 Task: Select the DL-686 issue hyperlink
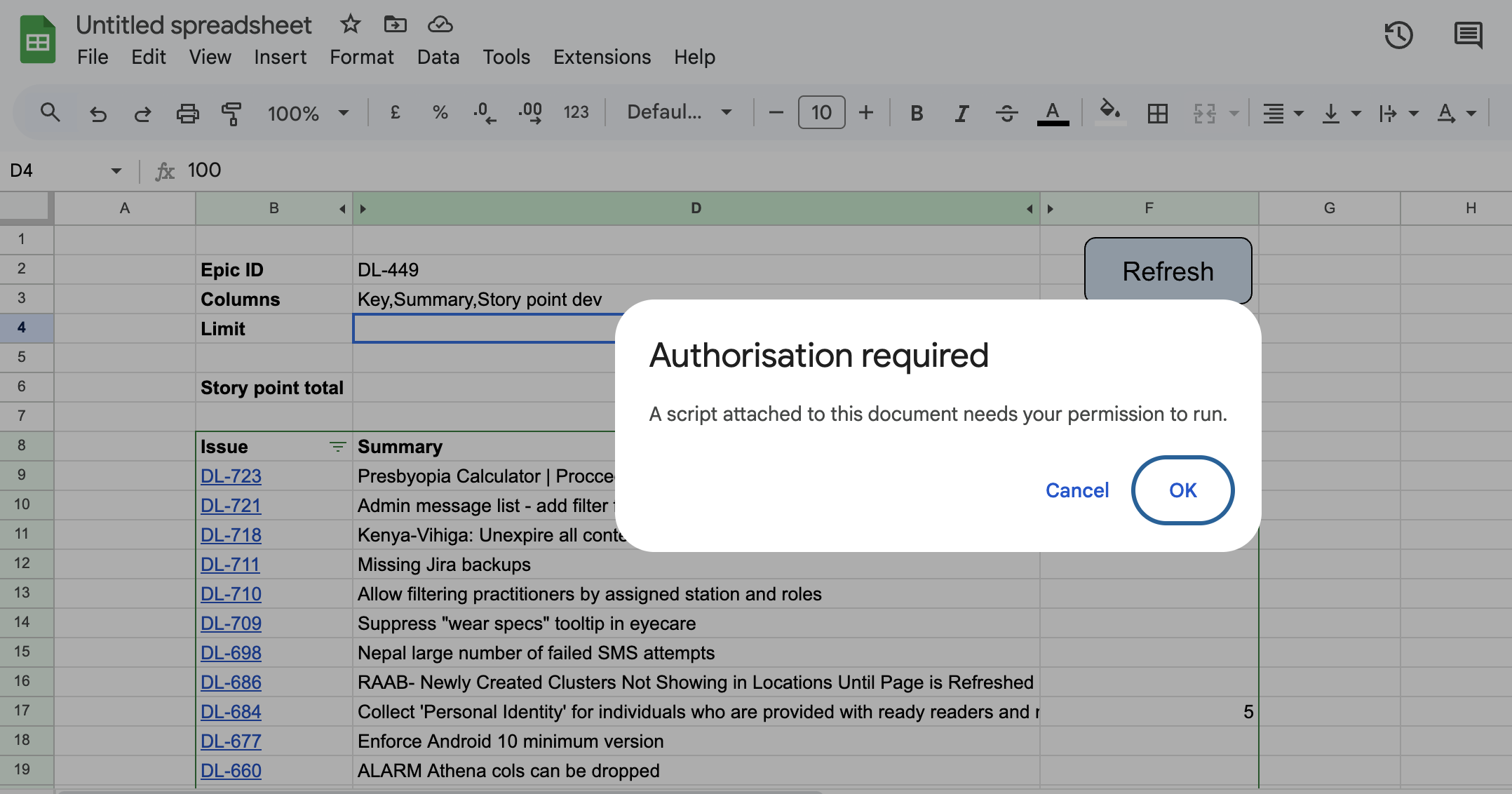(x=230, y=682)
